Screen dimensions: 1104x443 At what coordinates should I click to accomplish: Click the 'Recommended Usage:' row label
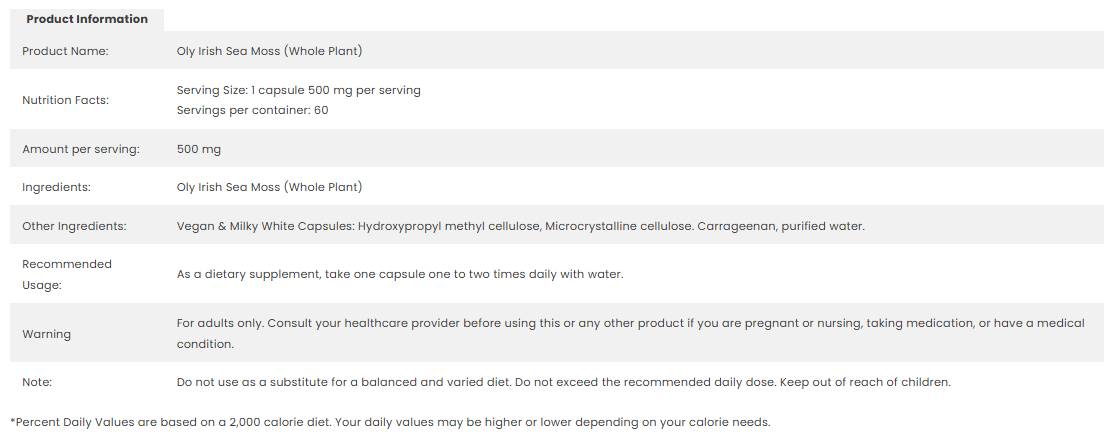tap(67, 274)
